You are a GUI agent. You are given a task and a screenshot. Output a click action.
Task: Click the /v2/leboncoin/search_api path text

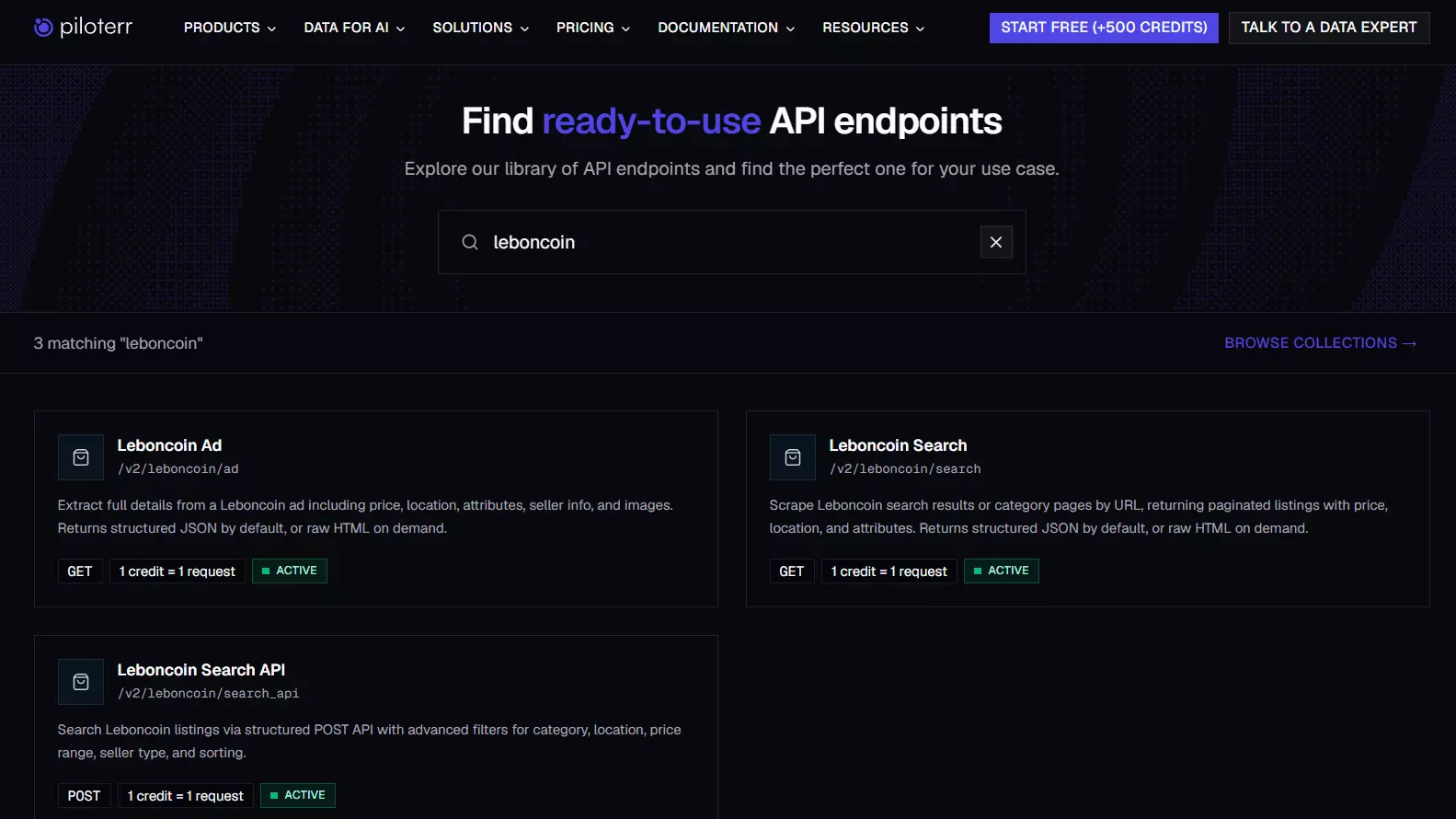click(208, 694)
